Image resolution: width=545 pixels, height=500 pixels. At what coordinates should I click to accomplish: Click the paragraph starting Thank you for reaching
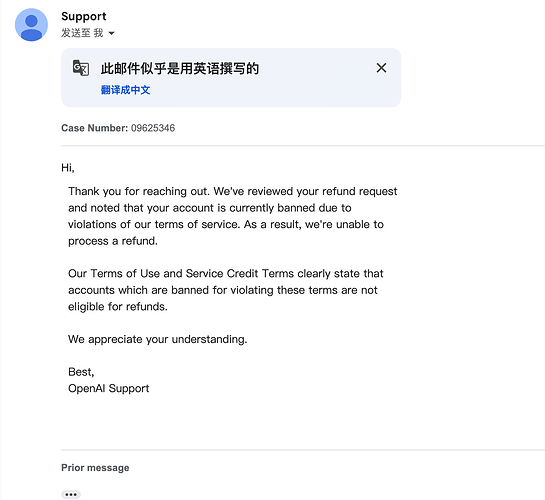(x=233, y=216)
